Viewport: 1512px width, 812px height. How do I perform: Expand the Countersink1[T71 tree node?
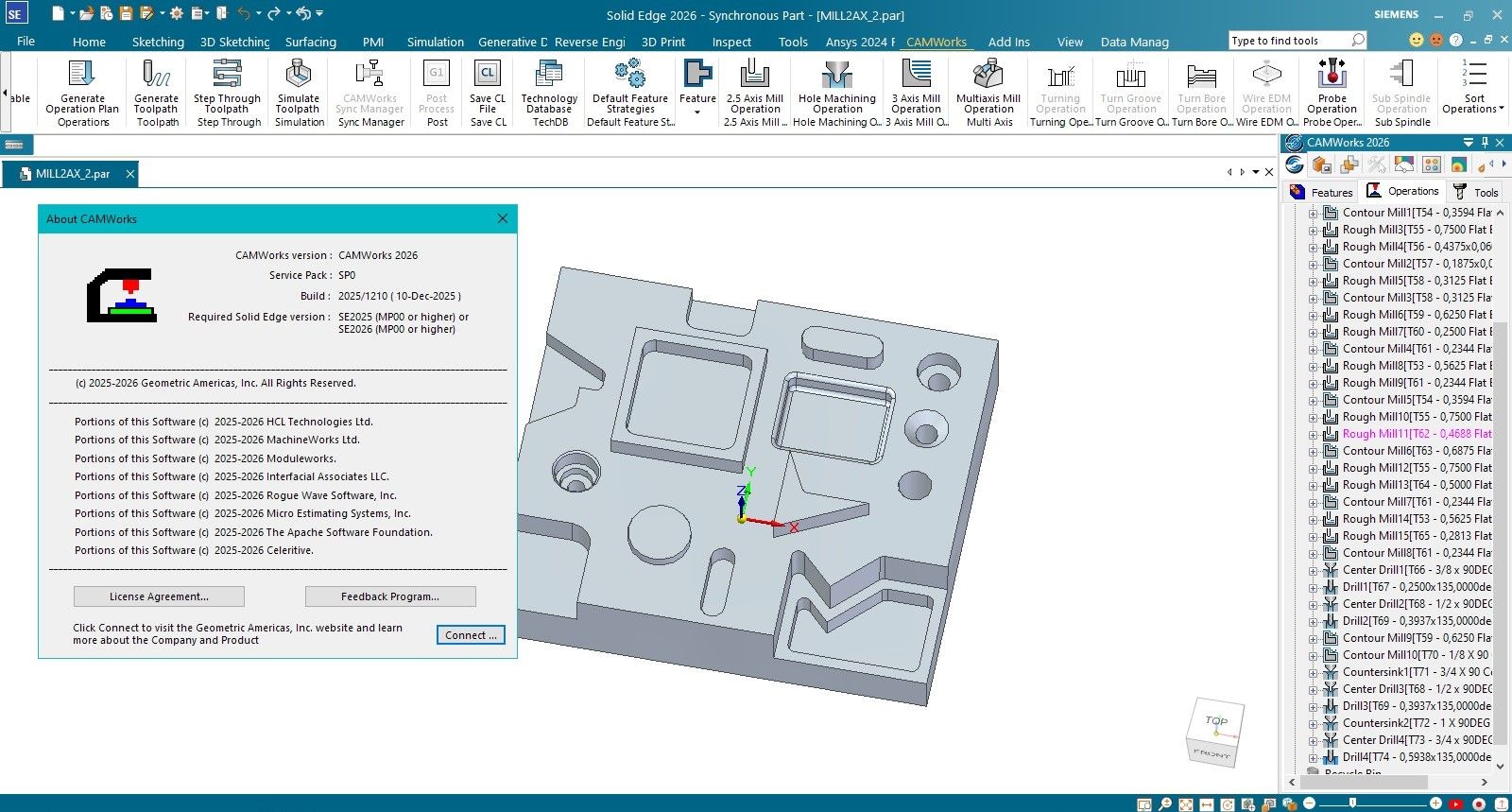pos(1313,673)
